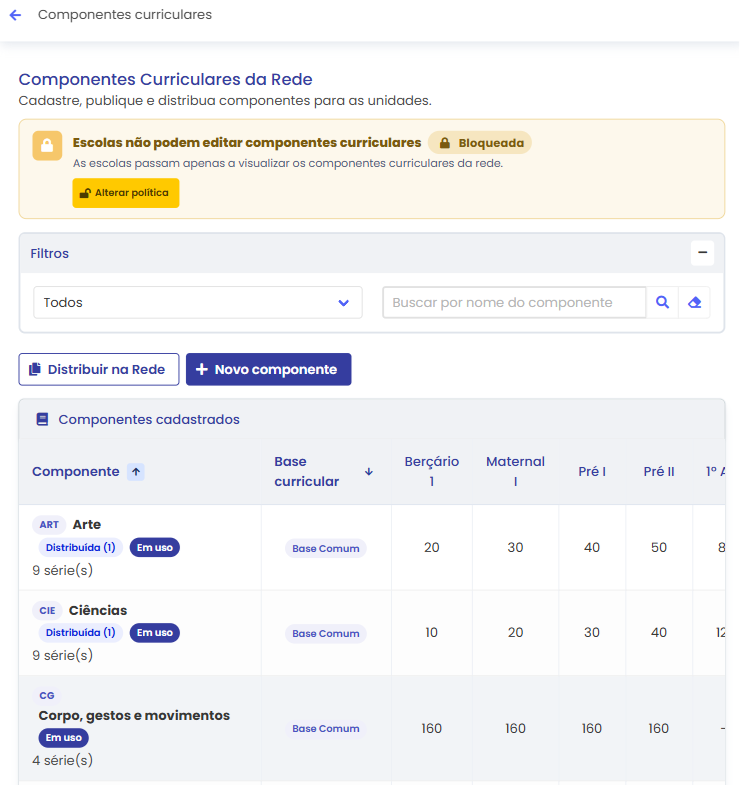Click Distribuir na Rede button
Viewport: 740px width, 785px height.
tap(99, 369)
